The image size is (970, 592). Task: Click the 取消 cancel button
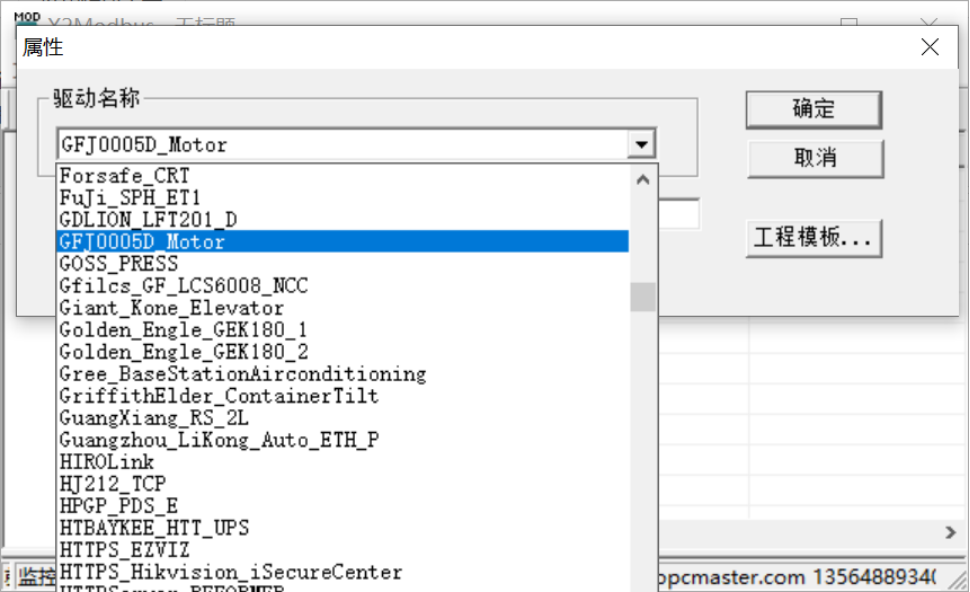815,158
